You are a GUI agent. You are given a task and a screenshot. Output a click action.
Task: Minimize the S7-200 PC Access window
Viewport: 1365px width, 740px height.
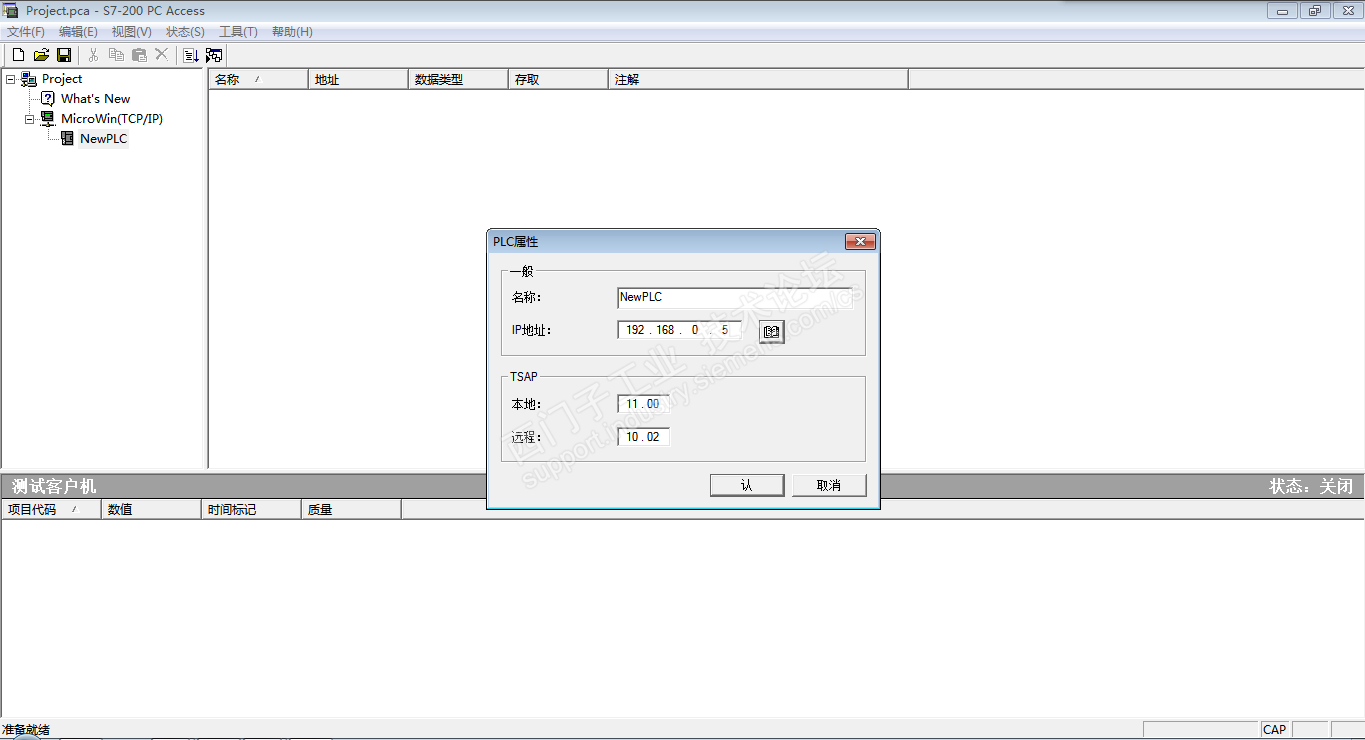pos(1282,11)
